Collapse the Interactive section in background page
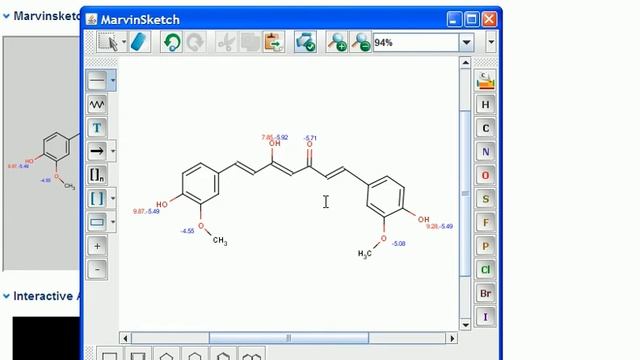The image size is (640, 360). [7, 296]
